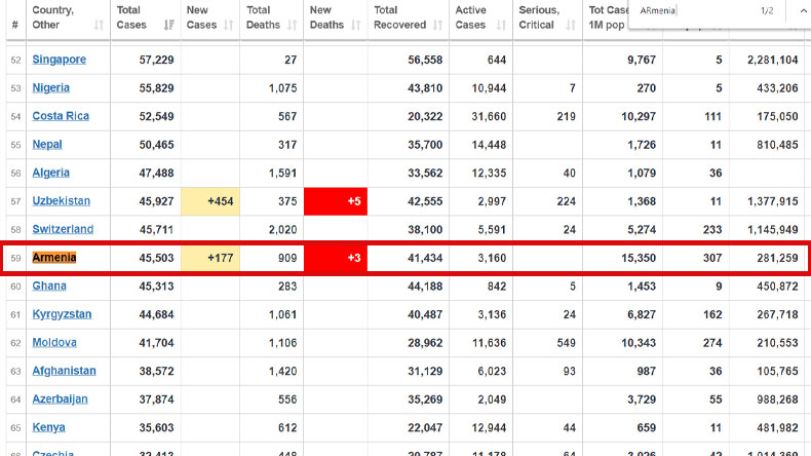Select Switzerland total deaths 2,020
The width and height of the screenshot is (811, 456).
pyautogui.click(x=283, y=229)
